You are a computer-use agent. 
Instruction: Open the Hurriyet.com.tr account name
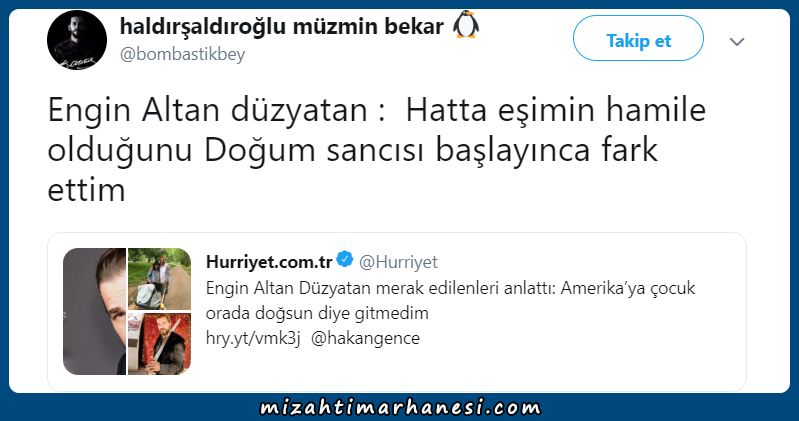pos(269,261)
